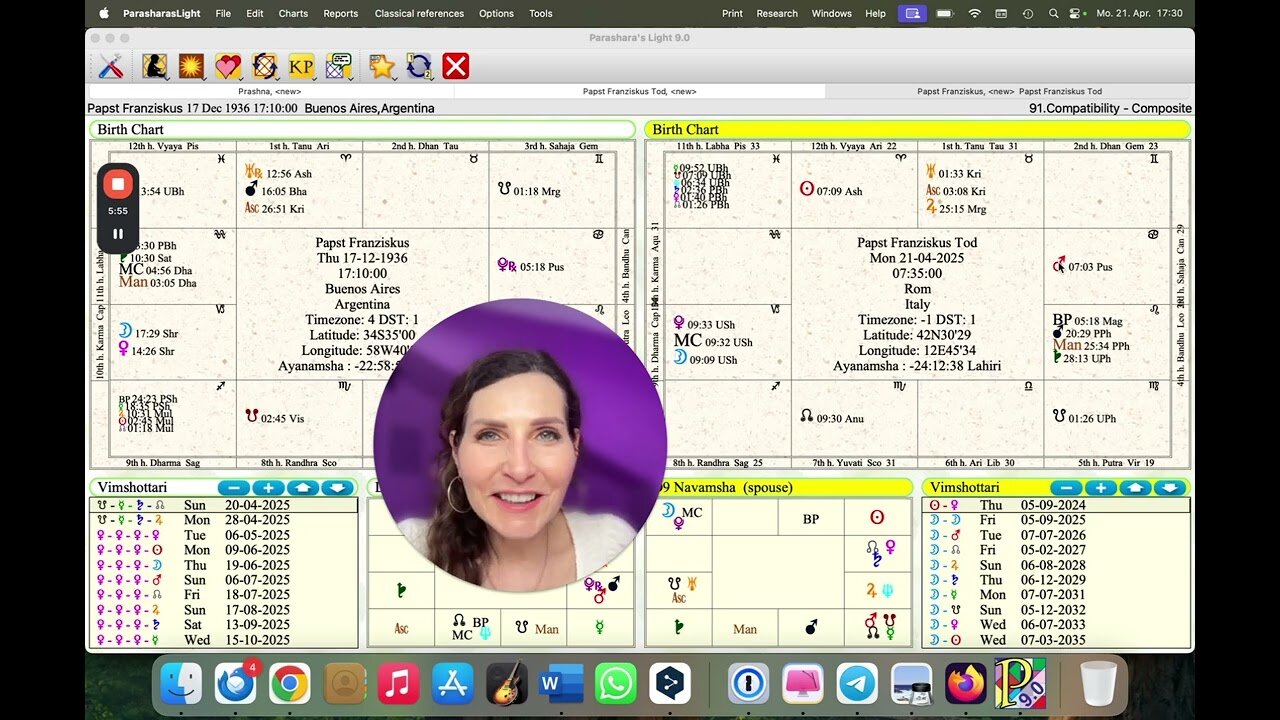Open the star favorites toolbar icon
1280x720 pixels.
point(382,66)
